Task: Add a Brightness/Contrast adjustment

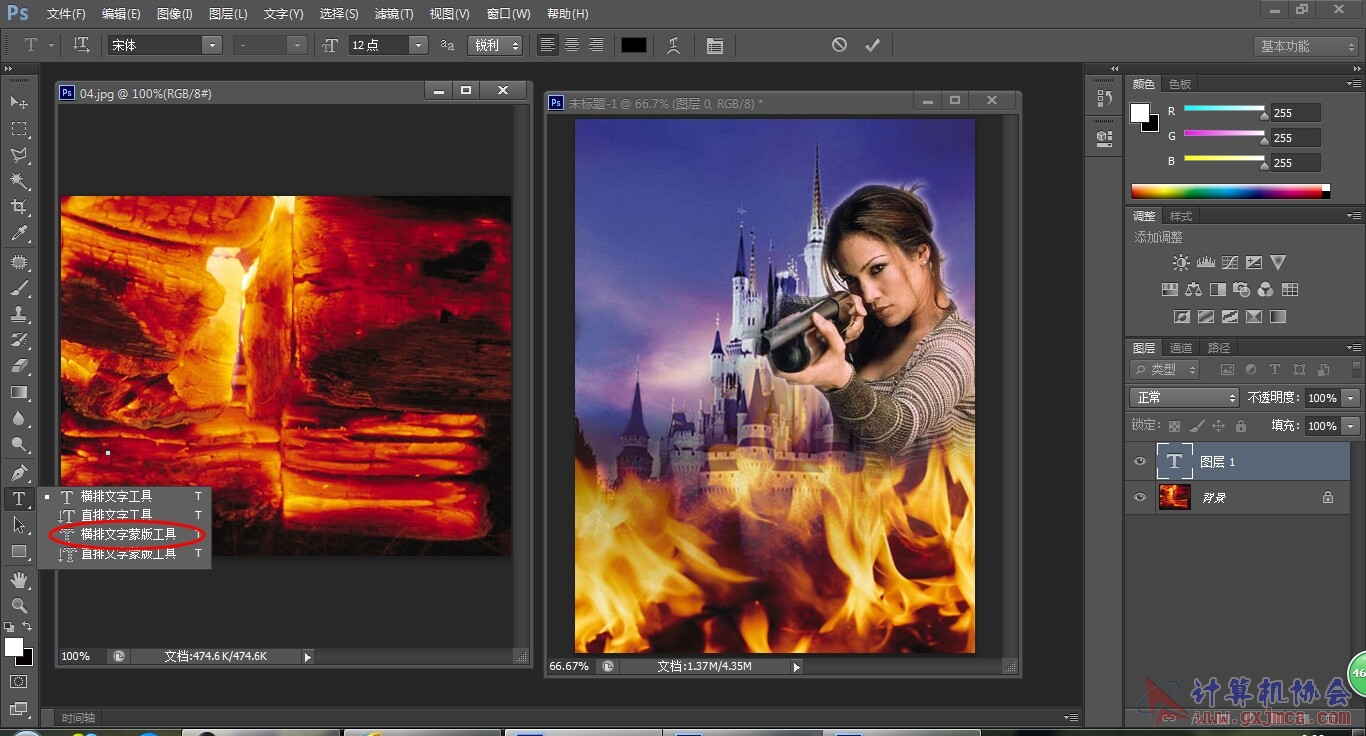Action: [1181, 263]
